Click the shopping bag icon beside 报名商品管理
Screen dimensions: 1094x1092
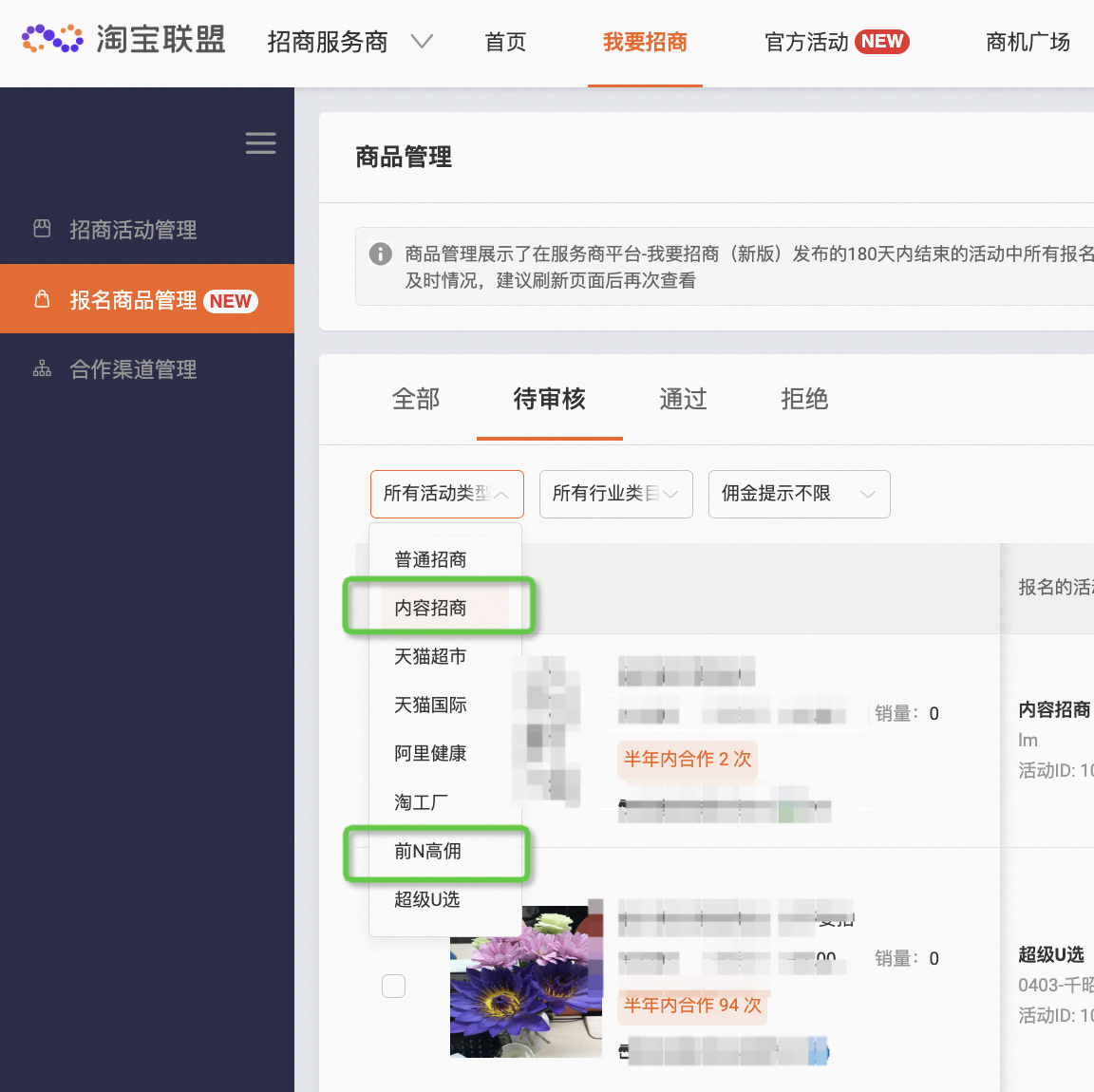(x=42, y=298)
